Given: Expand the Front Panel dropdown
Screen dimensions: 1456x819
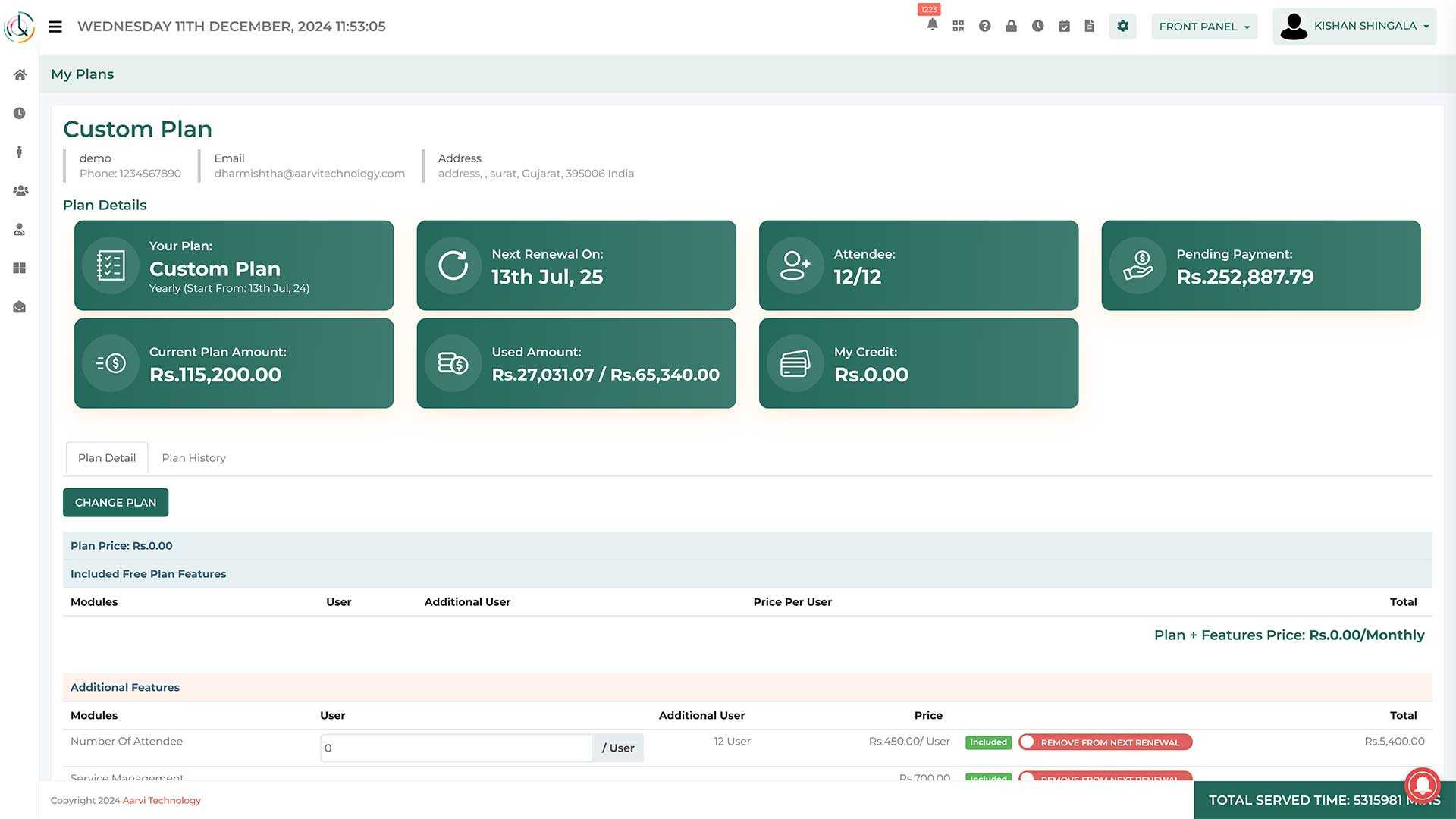Looking at the screenshot, I should [1204, 27].
